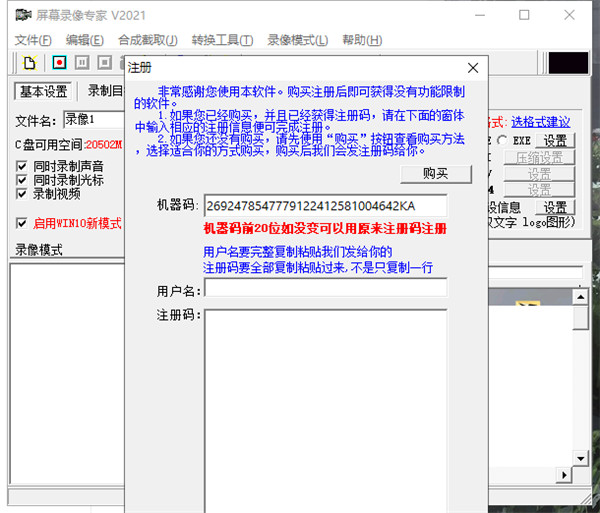Viewport: 600px width, 513px height.
Task: Click the 用户名 input field
Action: click(x=325, y=288)
